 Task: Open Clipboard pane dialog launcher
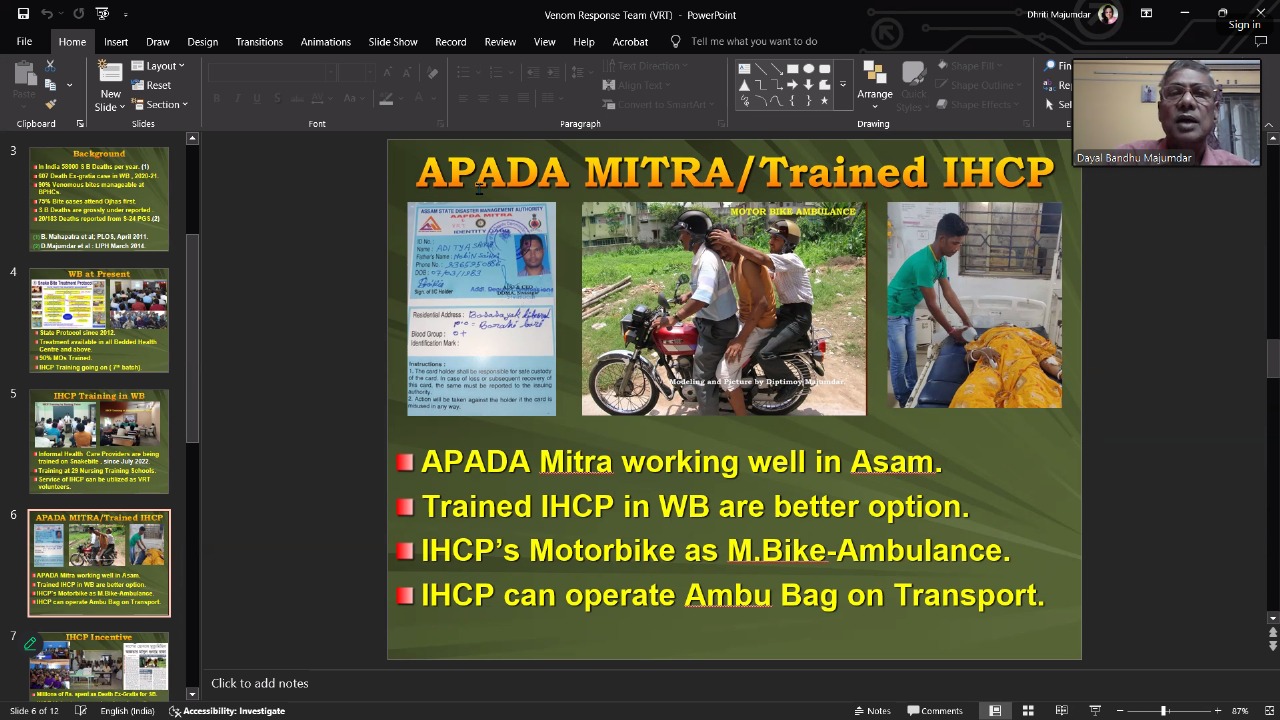click(x=80, y=124)
